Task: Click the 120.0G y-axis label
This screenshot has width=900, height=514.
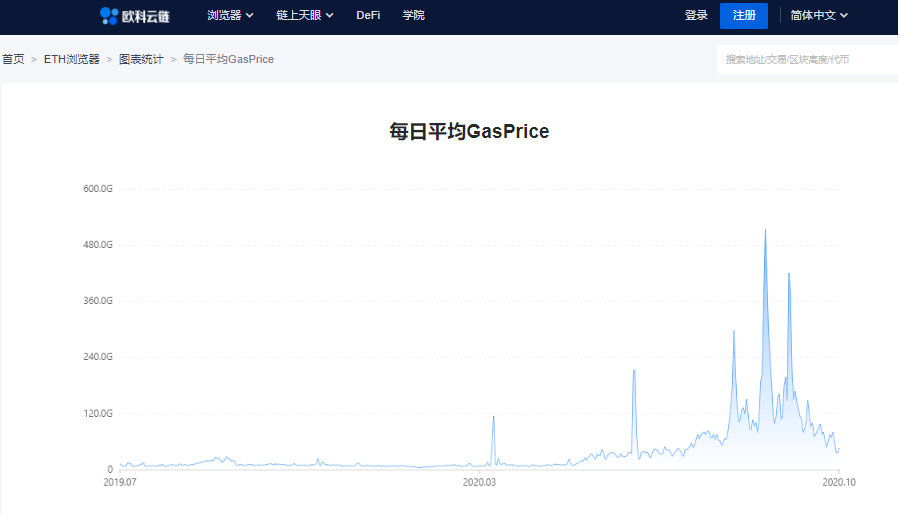Action: (97, 413)
